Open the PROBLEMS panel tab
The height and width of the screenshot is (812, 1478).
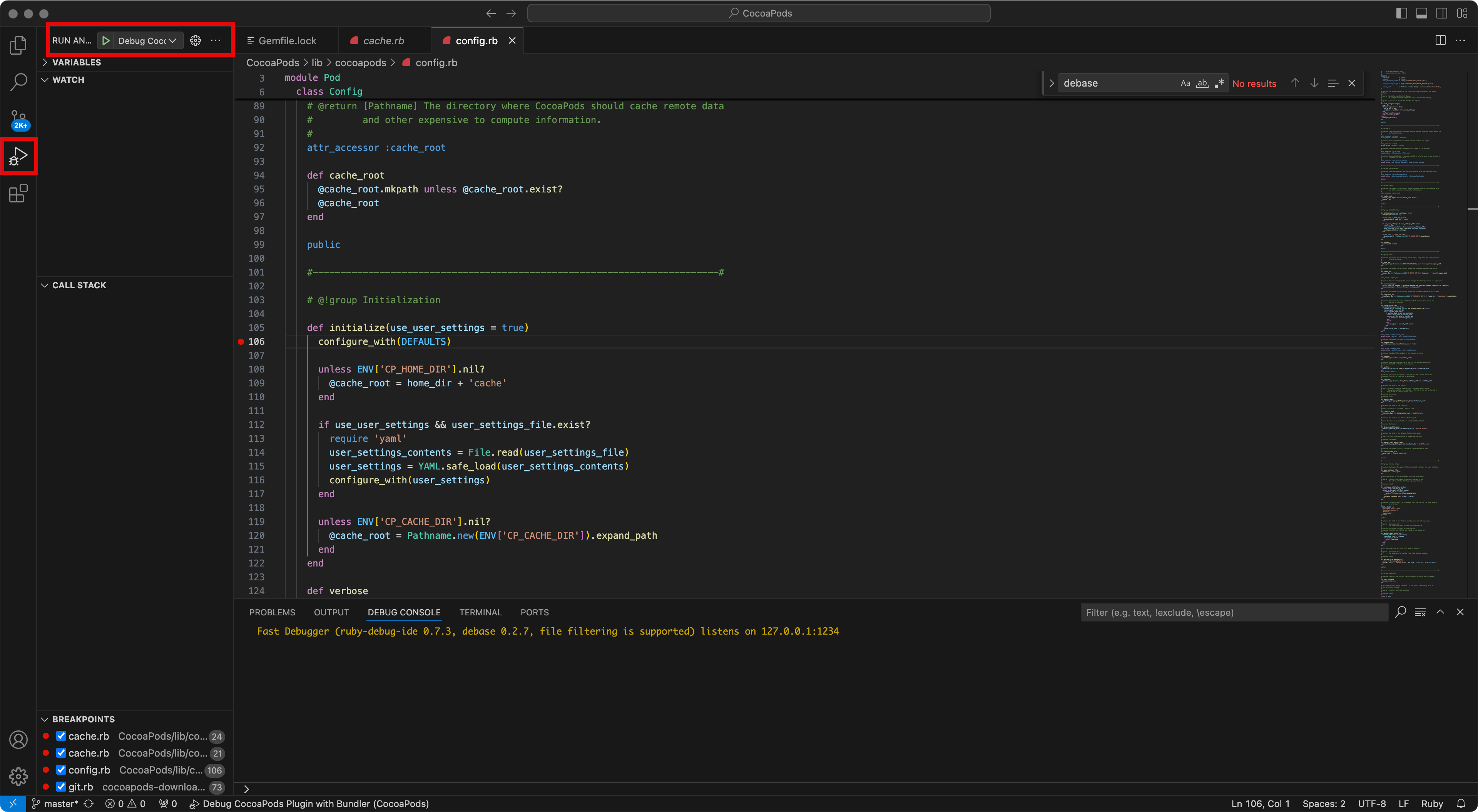272,612
